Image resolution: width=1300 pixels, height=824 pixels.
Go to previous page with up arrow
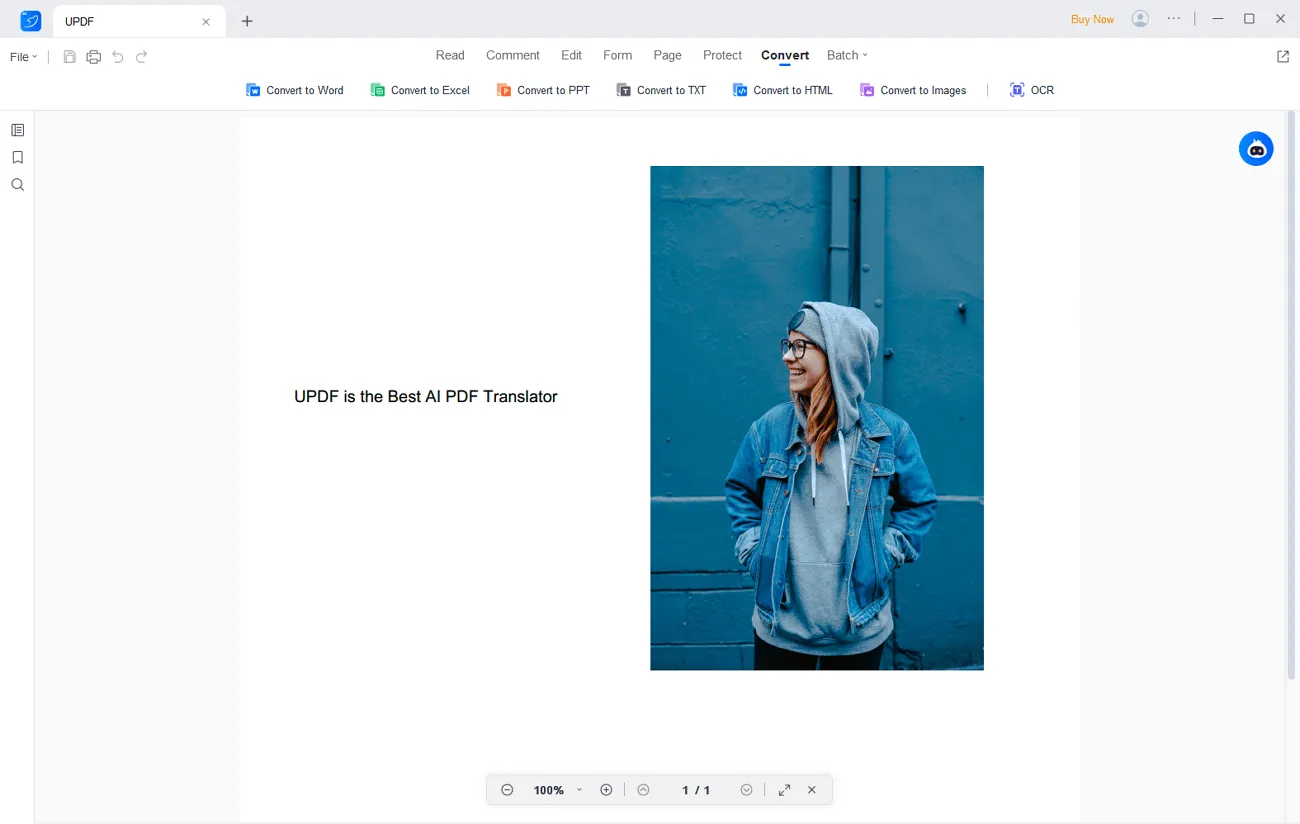pos(643,790)
